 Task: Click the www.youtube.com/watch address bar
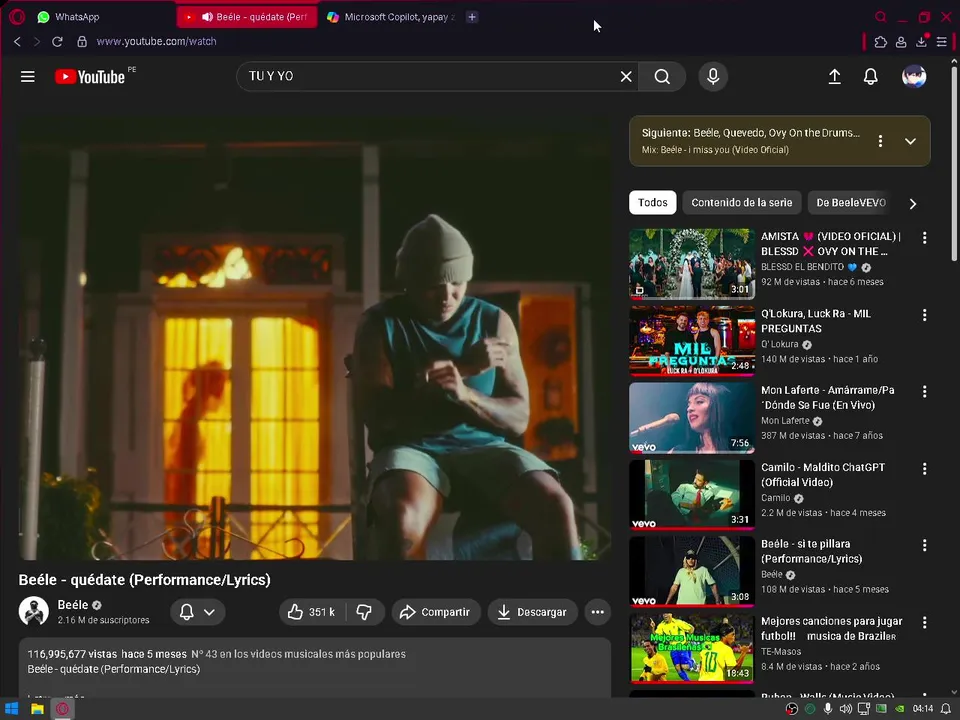(156, 42)
